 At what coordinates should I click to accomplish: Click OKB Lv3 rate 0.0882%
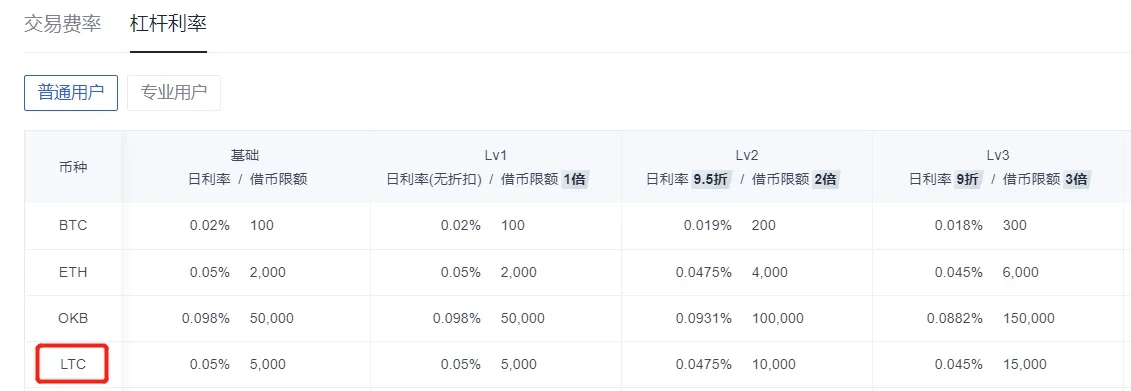(x=954, y=318)
